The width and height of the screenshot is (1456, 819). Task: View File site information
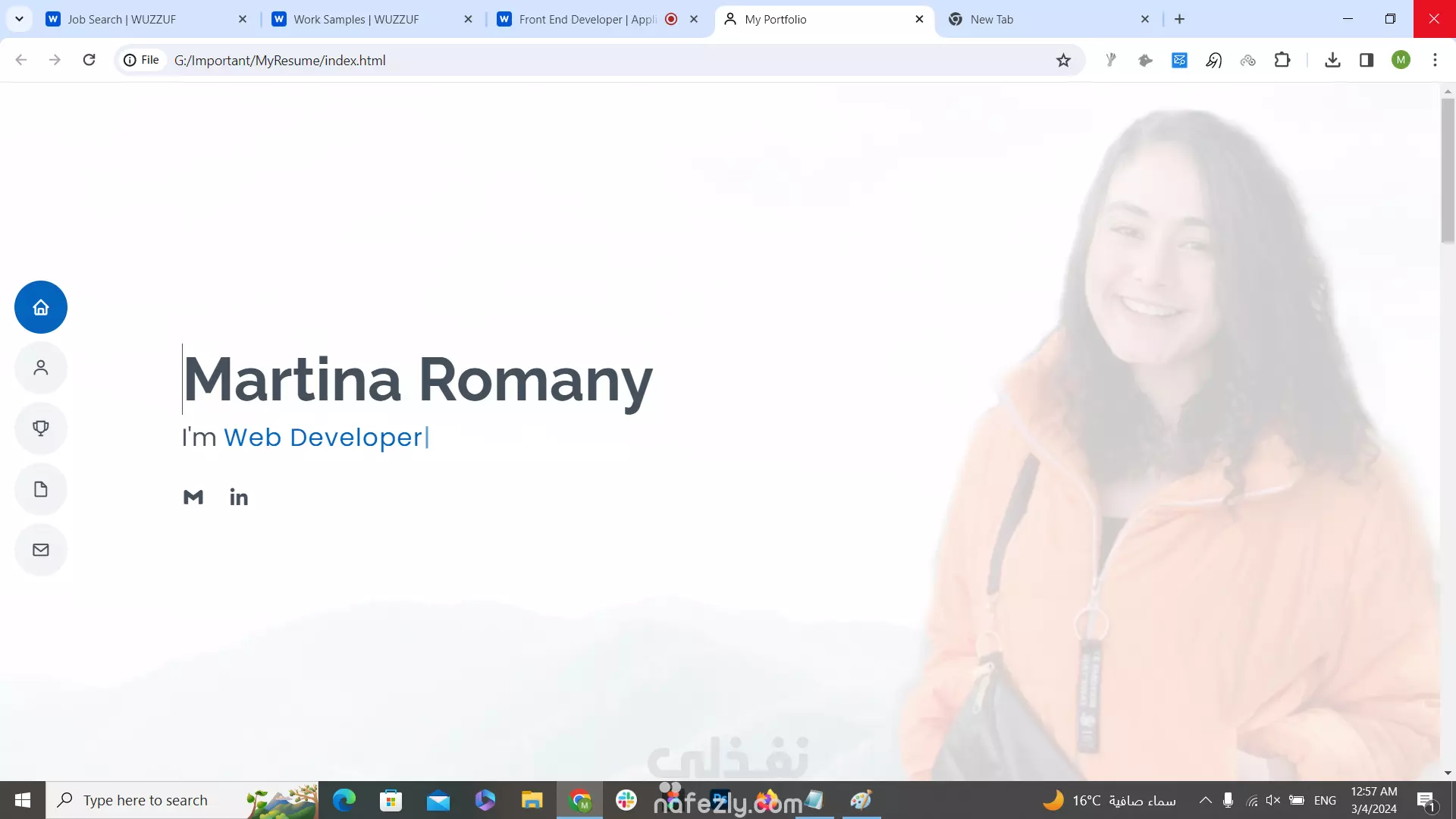pos(143,60)
